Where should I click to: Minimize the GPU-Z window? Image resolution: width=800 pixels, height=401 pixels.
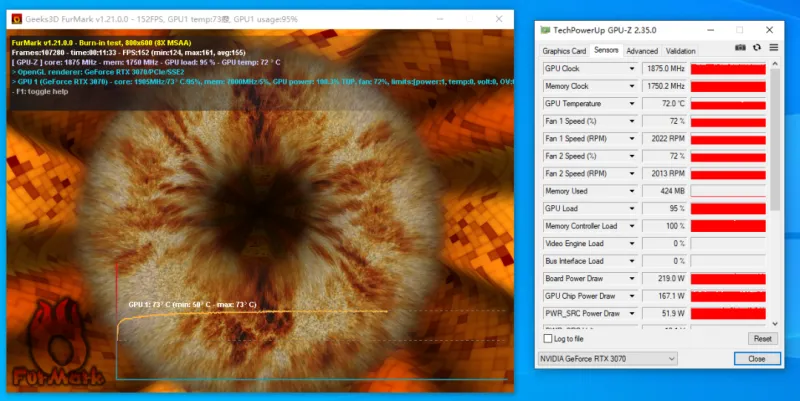[x=710, y=30]
